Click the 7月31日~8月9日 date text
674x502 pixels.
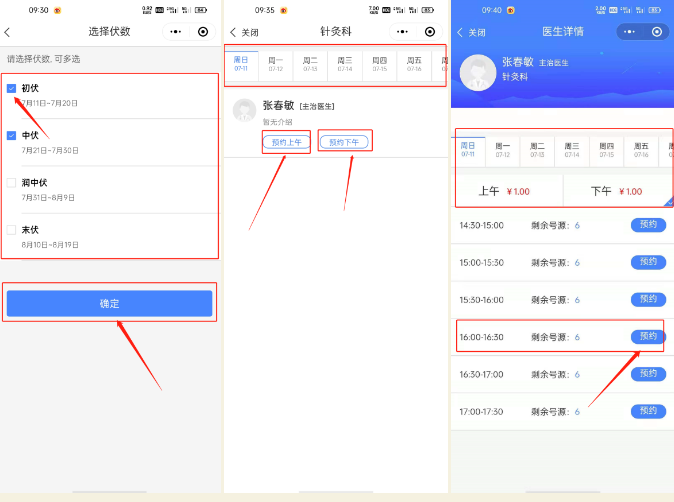(48, 198)
